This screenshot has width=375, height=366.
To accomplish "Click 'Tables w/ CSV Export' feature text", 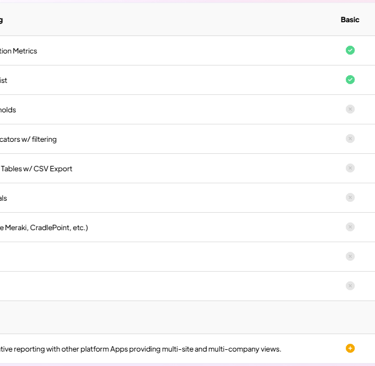I will click(36, 169).
